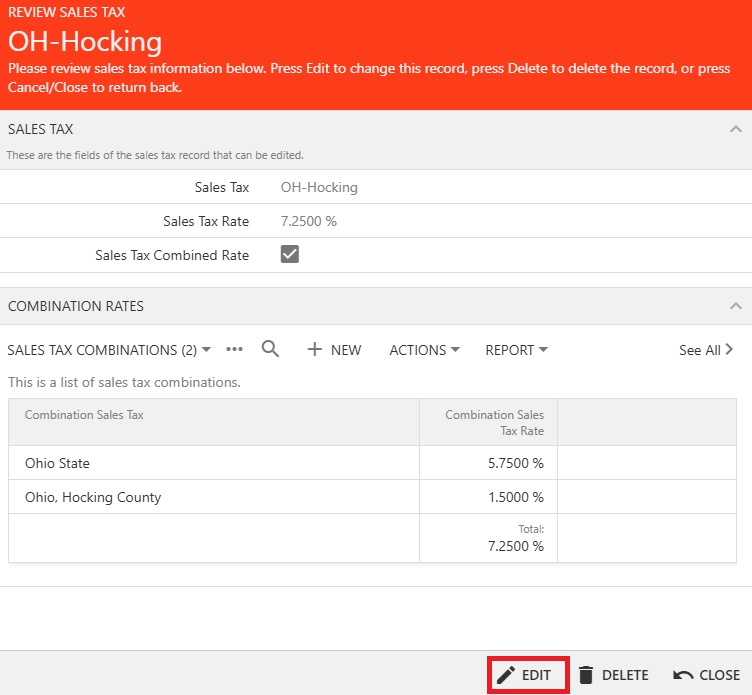Click the See All link
Screen dimensions: 752x695
705,350
